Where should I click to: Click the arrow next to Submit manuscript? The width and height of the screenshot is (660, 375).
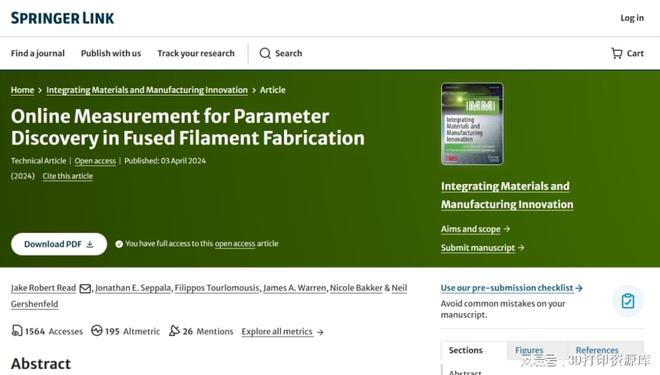coord(521,248)
